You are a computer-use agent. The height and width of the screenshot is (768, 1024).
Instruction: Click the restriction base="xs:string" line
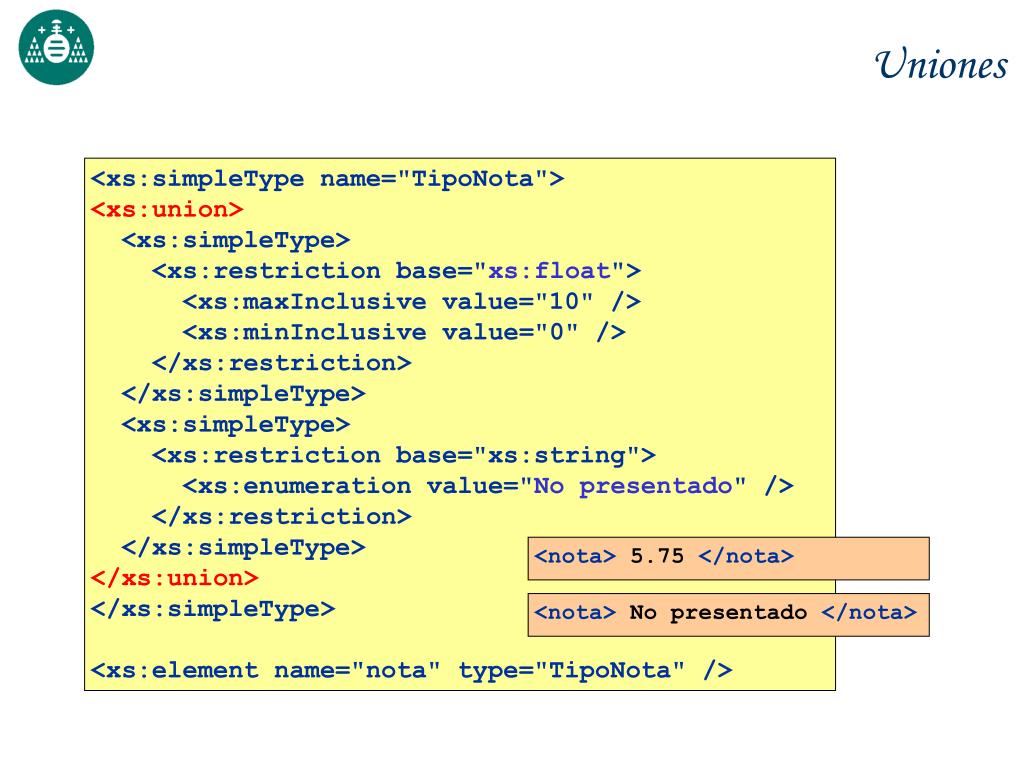(404, 455)
